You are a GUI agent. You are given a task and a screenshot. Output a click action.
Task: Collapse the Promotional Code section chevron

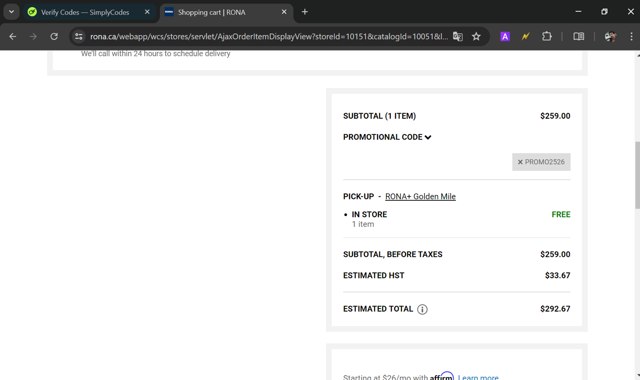point(428,137)
